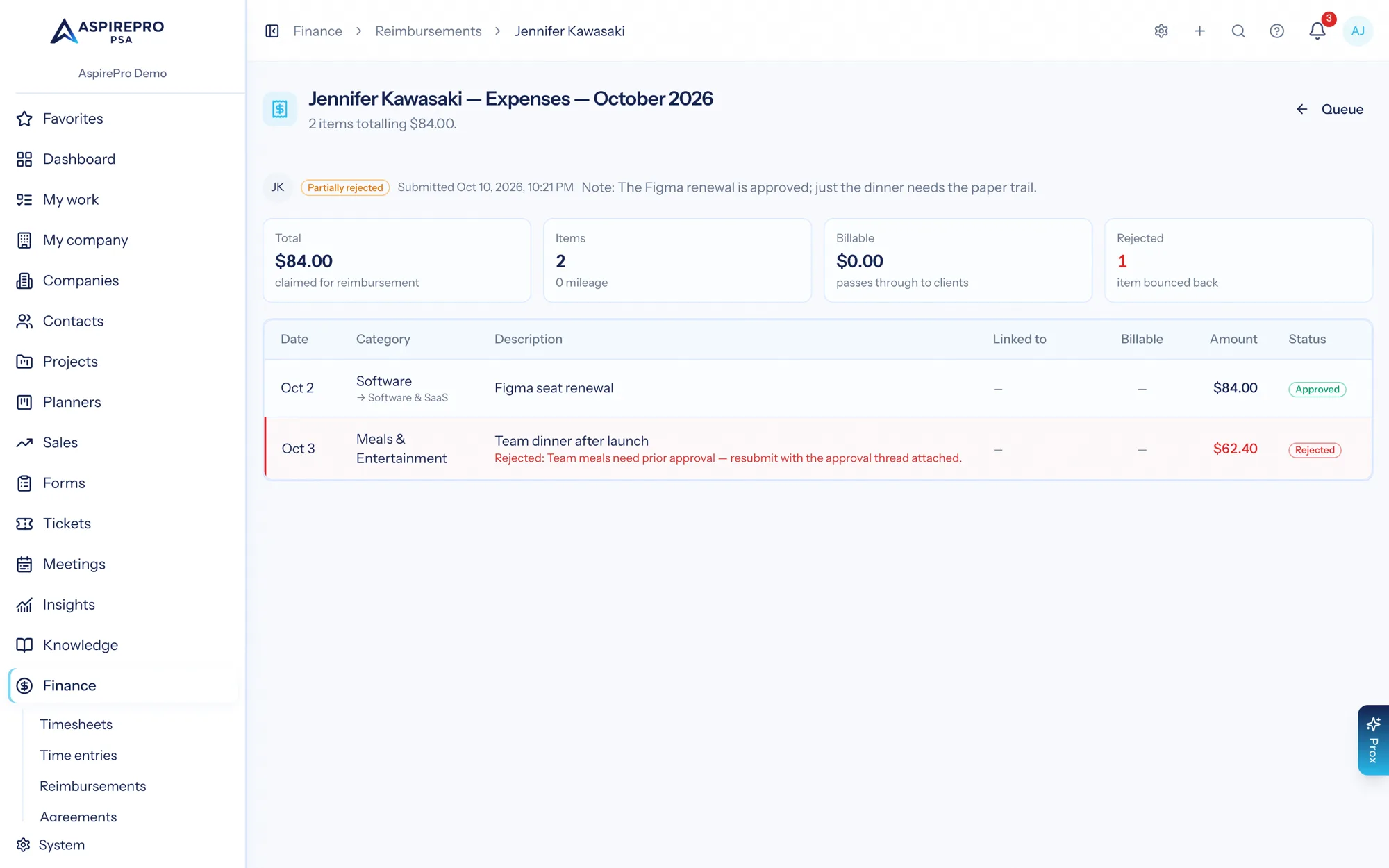Click the JK submitter avatar
Screen dimensions: 1389x868
coord(278,187)
